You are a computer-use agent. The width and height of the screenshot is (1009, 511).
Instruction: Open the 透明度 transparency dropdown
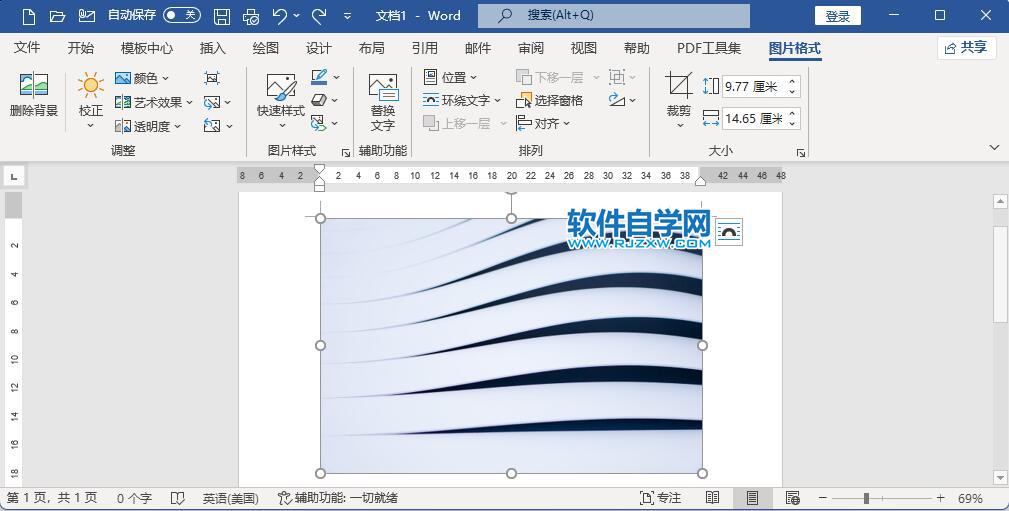pos(148,126)
